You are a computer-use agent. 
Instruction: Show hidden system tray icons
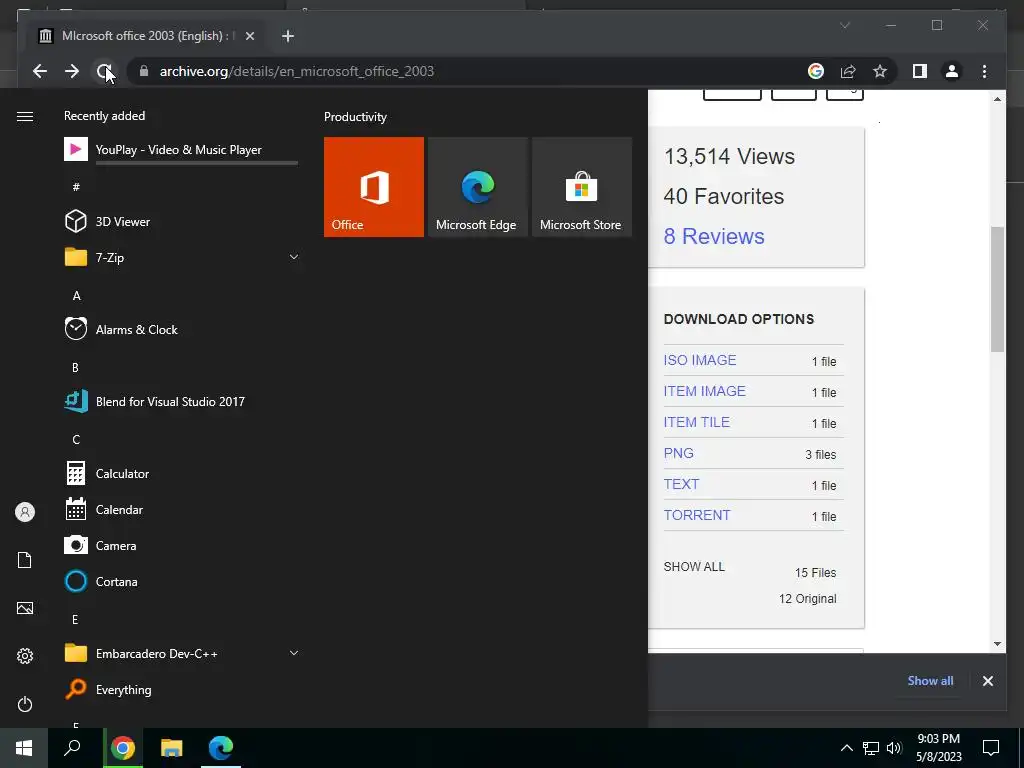tap(846, 748)
